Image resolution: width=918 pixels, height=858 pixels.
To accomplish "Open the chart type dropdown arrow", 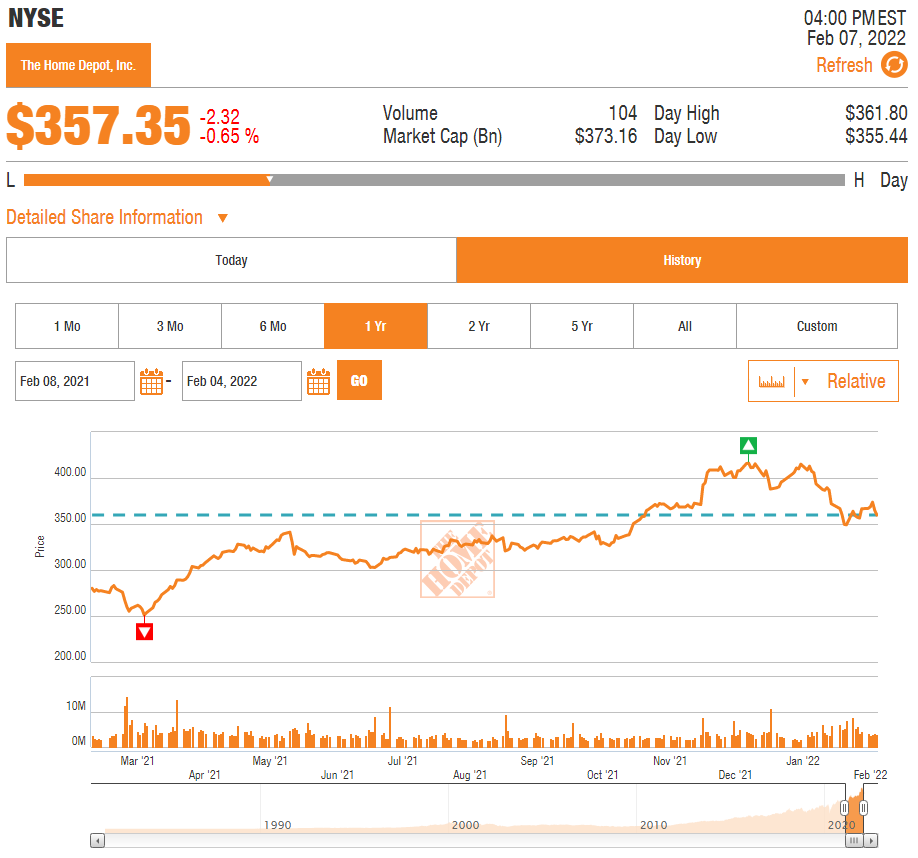I will tap(805, 382).
